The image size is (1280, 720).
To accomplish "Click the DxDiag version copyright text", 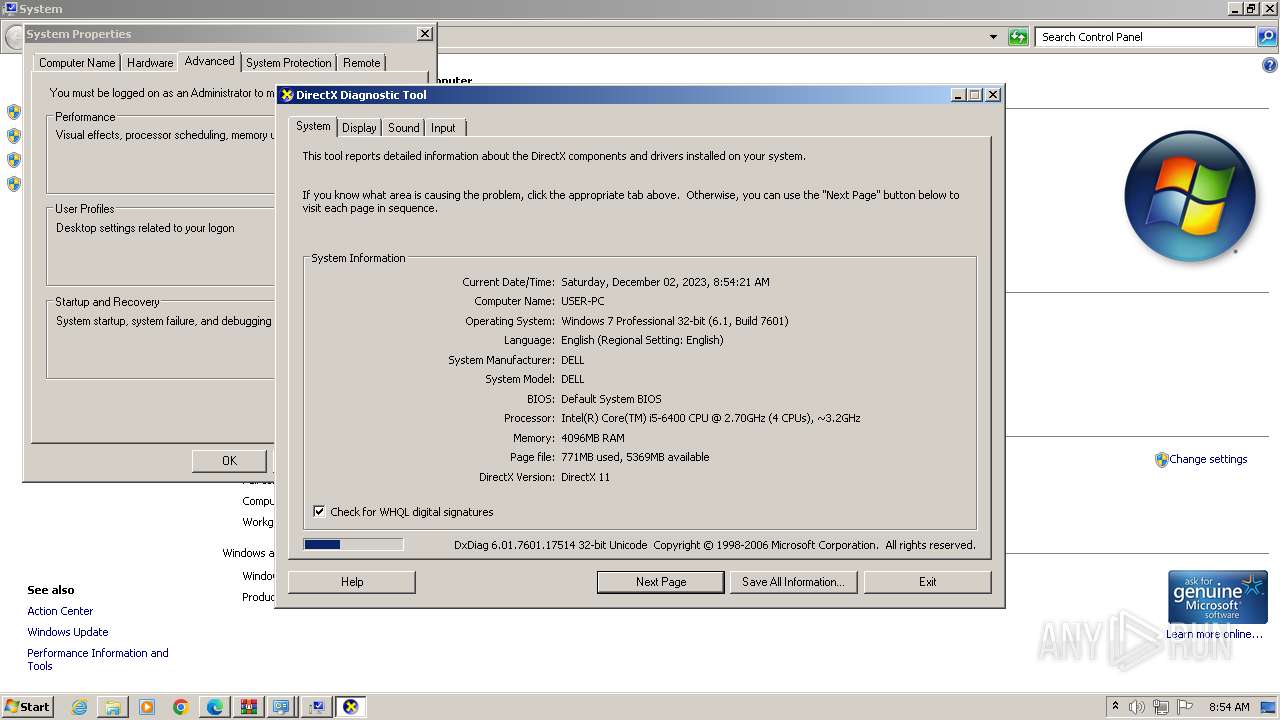I will (714, 545).
